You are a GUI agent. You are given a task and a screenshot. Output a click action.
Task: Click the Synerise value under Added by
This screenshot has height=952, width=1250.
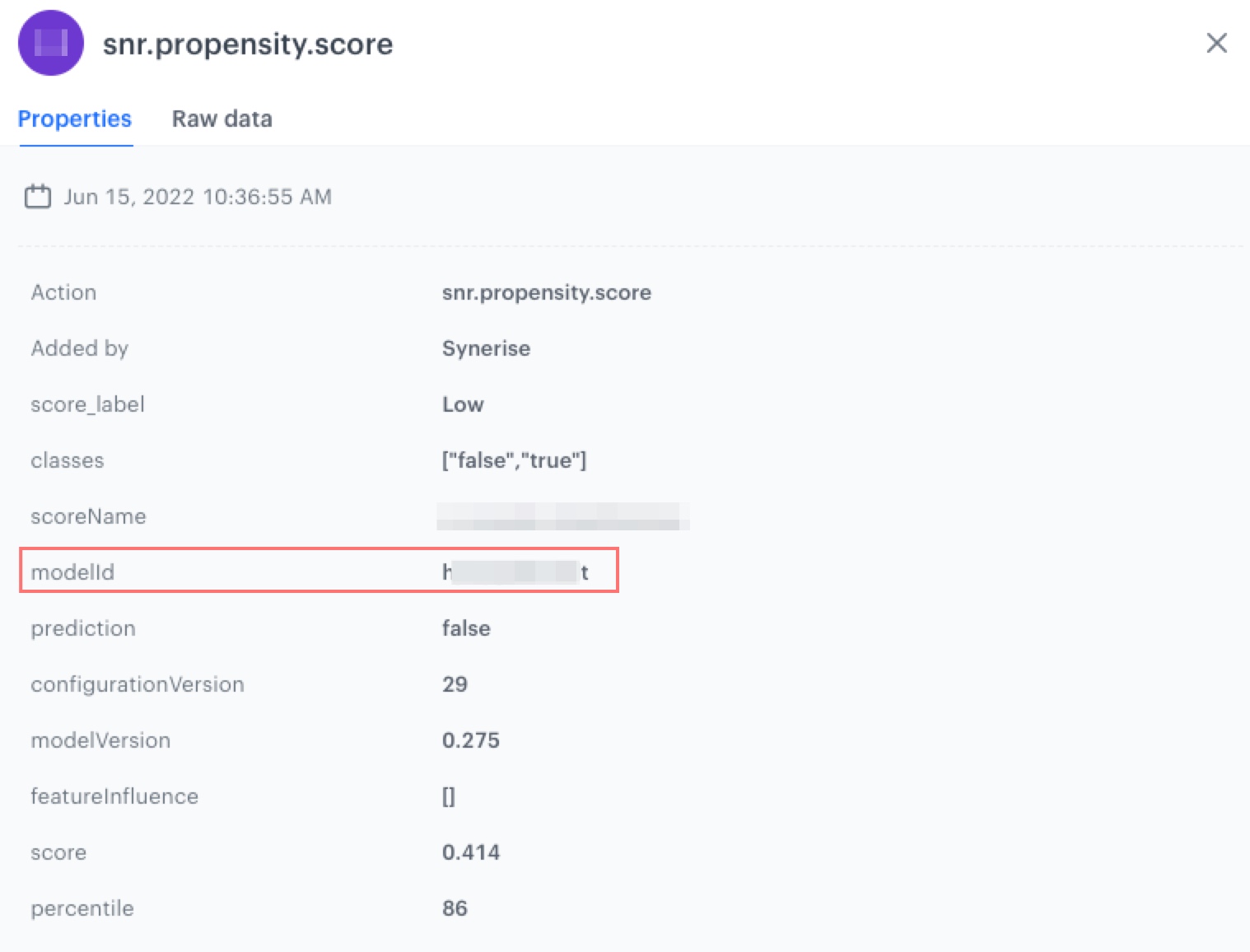(486, 348)
